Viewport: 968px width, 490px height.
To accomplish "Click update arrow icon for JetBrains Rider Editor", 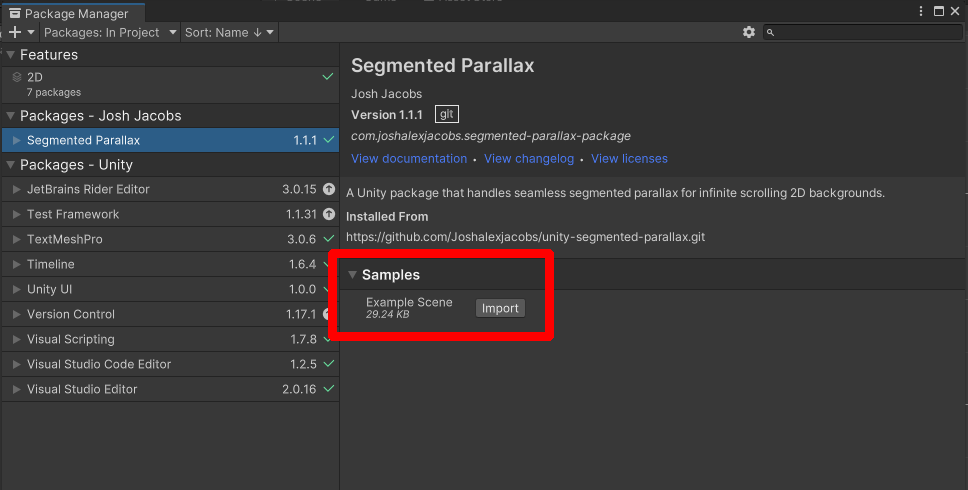I will (328, 189).
